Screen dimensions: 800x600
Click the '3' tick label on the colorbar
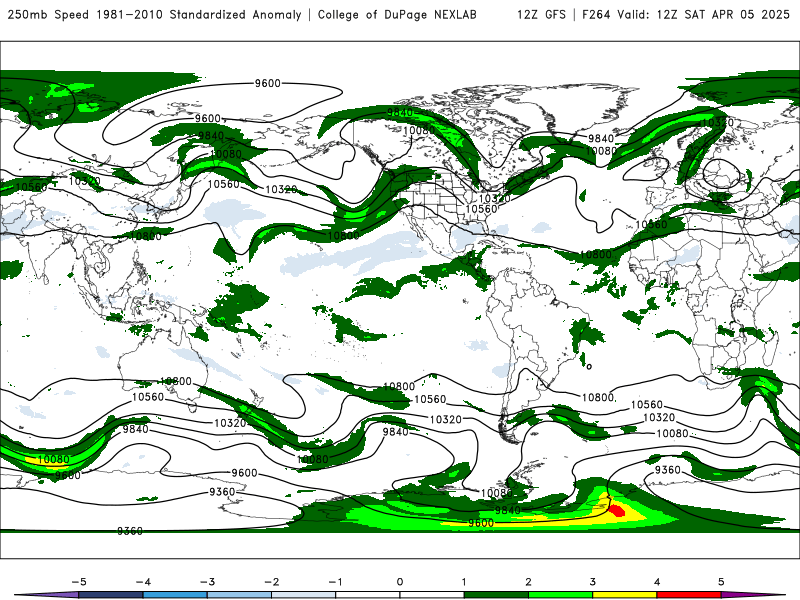[592, 582]
